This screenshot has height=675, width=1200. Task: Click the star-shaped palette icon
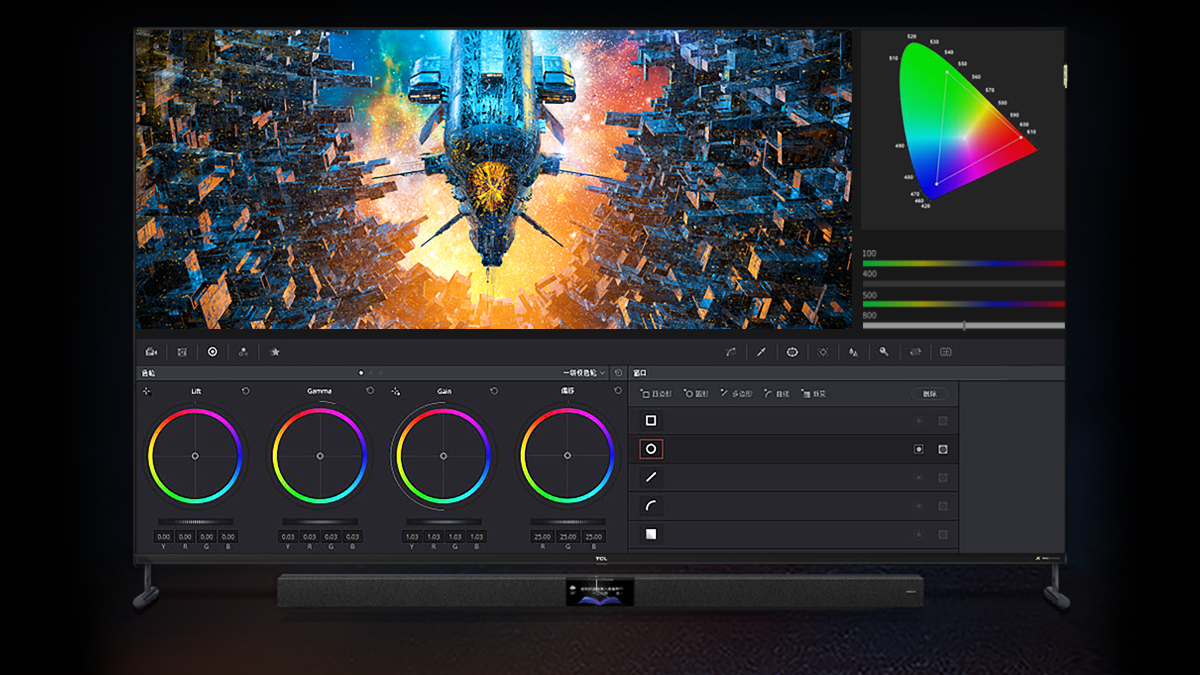tap(275, 352)
